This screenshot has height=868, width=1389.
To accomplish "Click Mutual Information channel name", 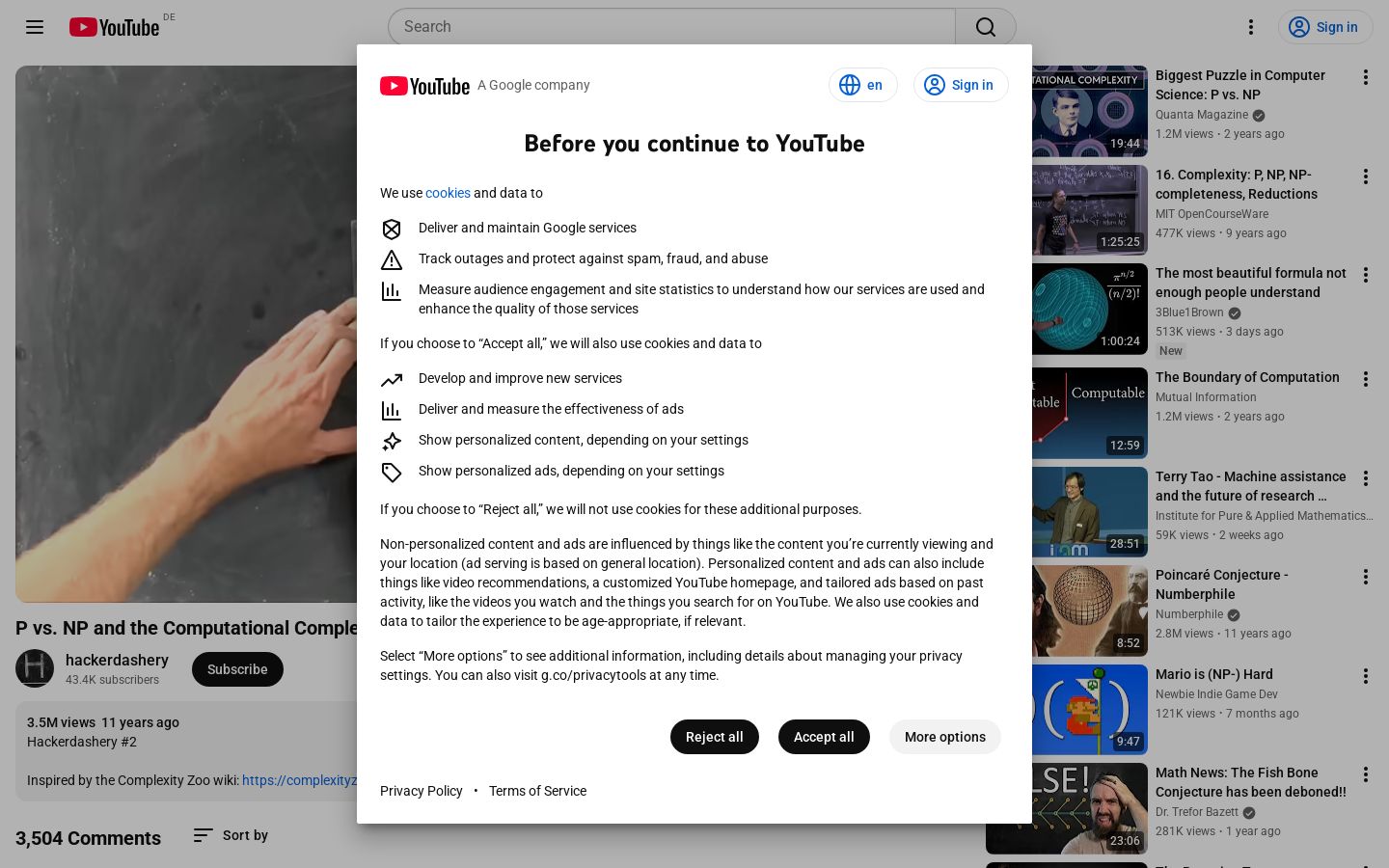I will click(1206, 397).
